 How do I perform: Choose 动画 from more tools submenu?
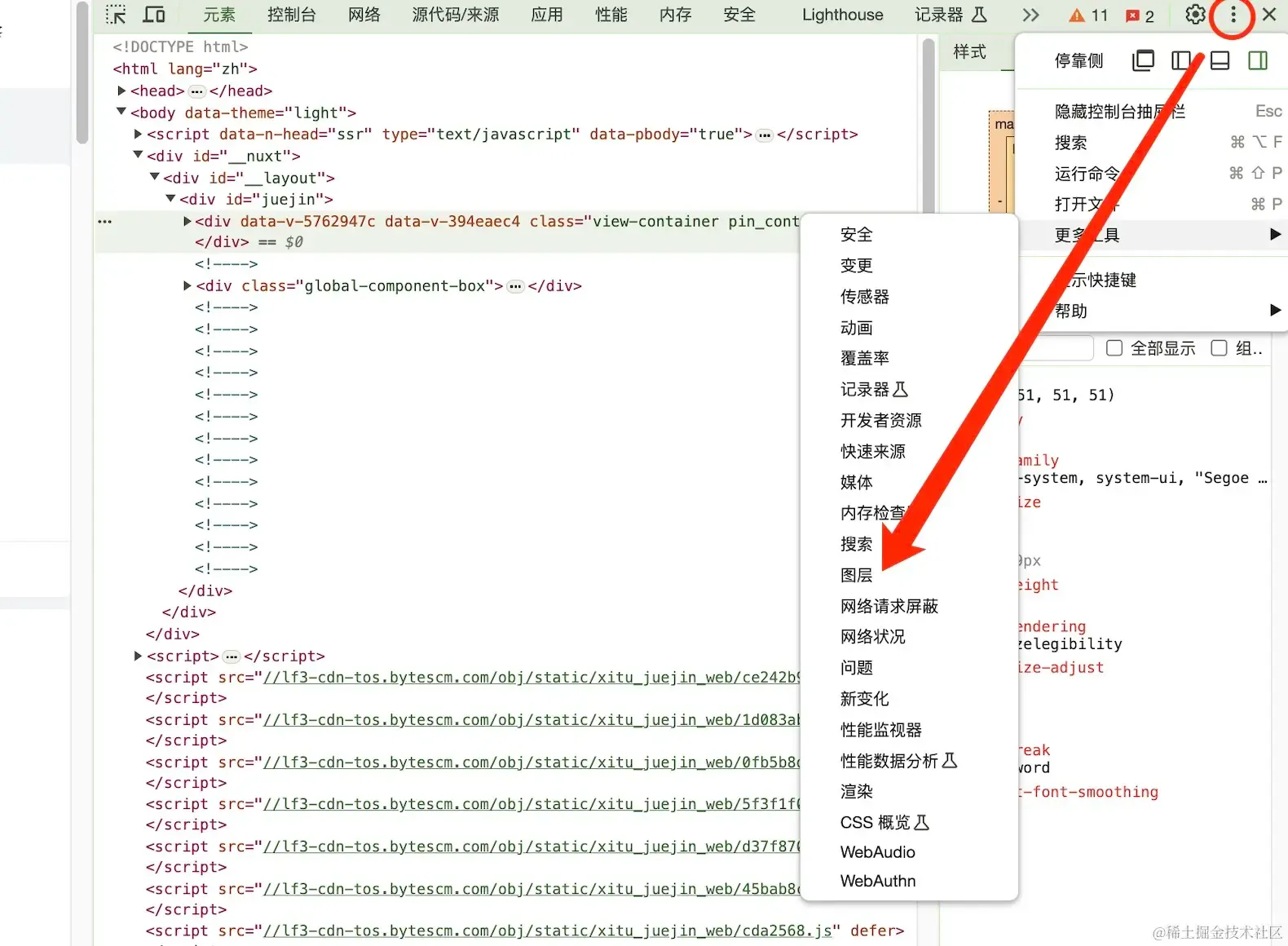[909, 328]
